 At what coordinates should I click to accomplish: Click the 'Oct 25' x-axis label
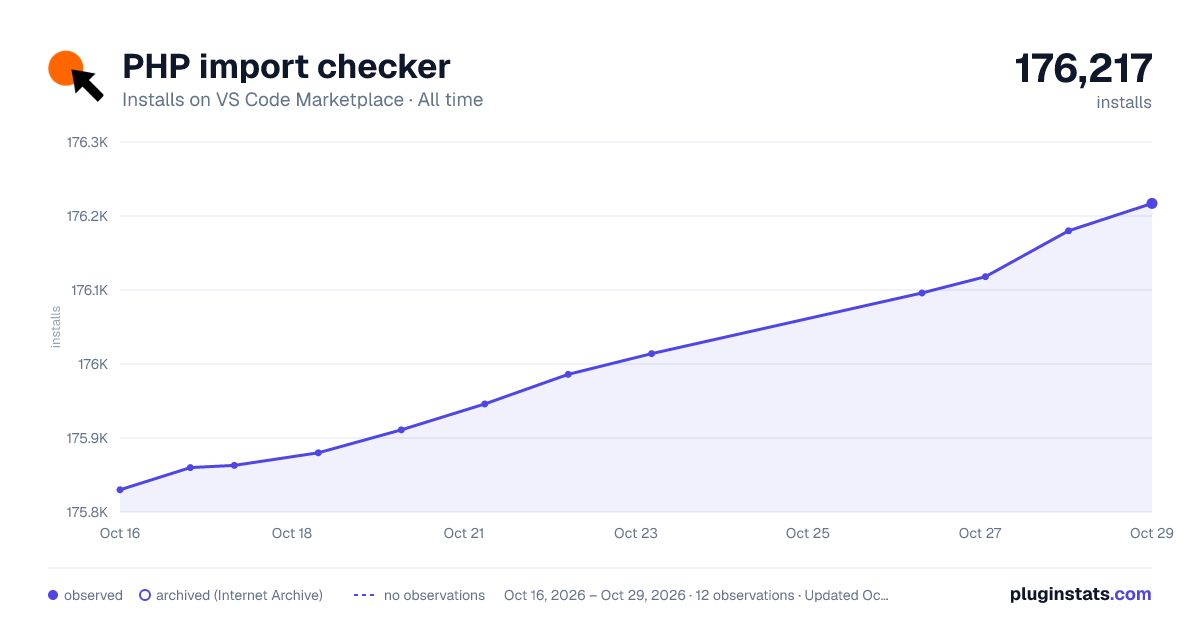click(808, 533)
